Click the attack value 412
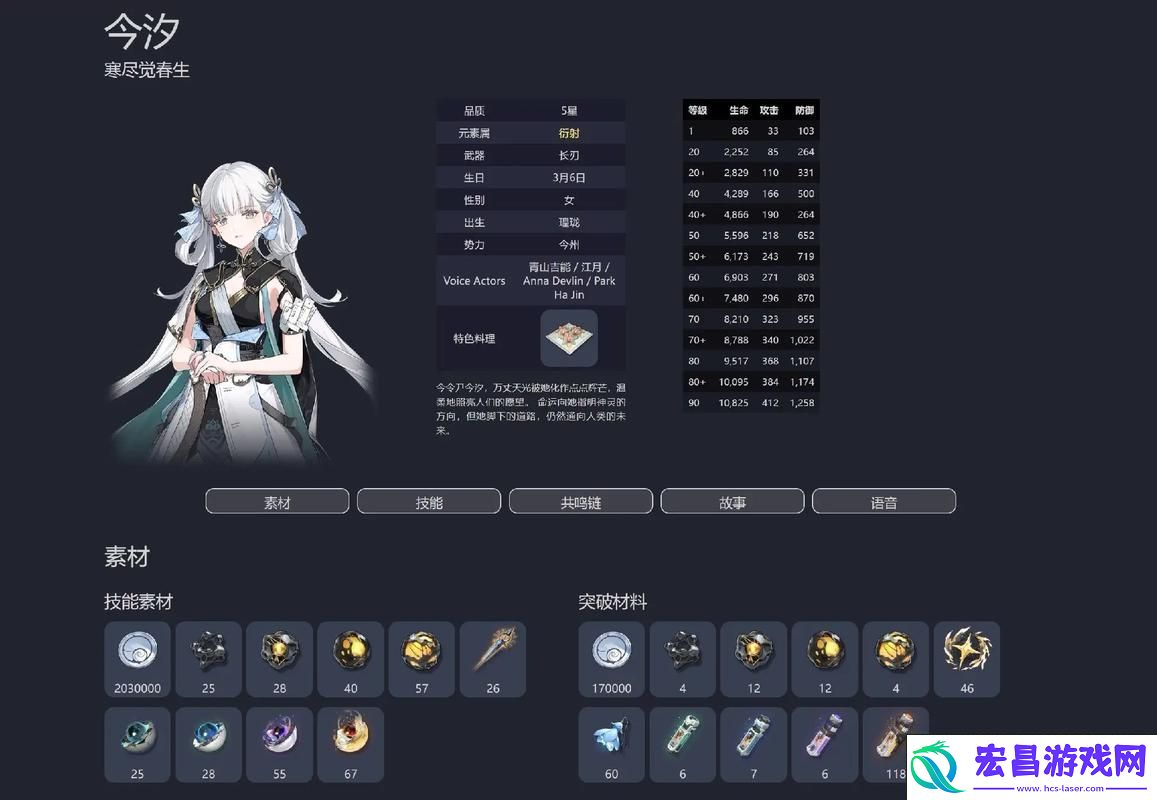Screen dimensions: 1157x800 (770, 403)
